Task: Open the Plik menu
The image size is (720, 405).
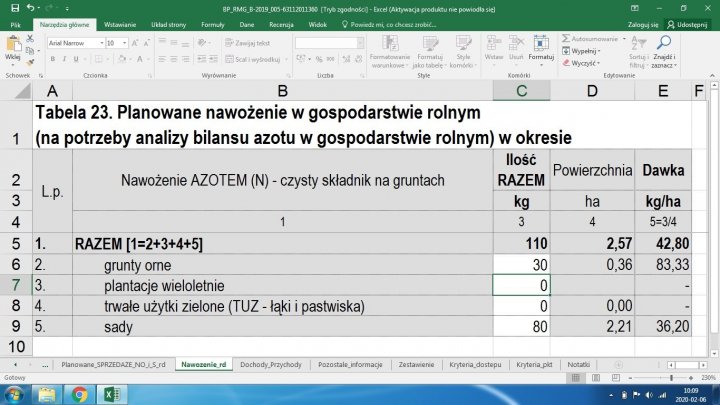Action: tap(15, 25)
